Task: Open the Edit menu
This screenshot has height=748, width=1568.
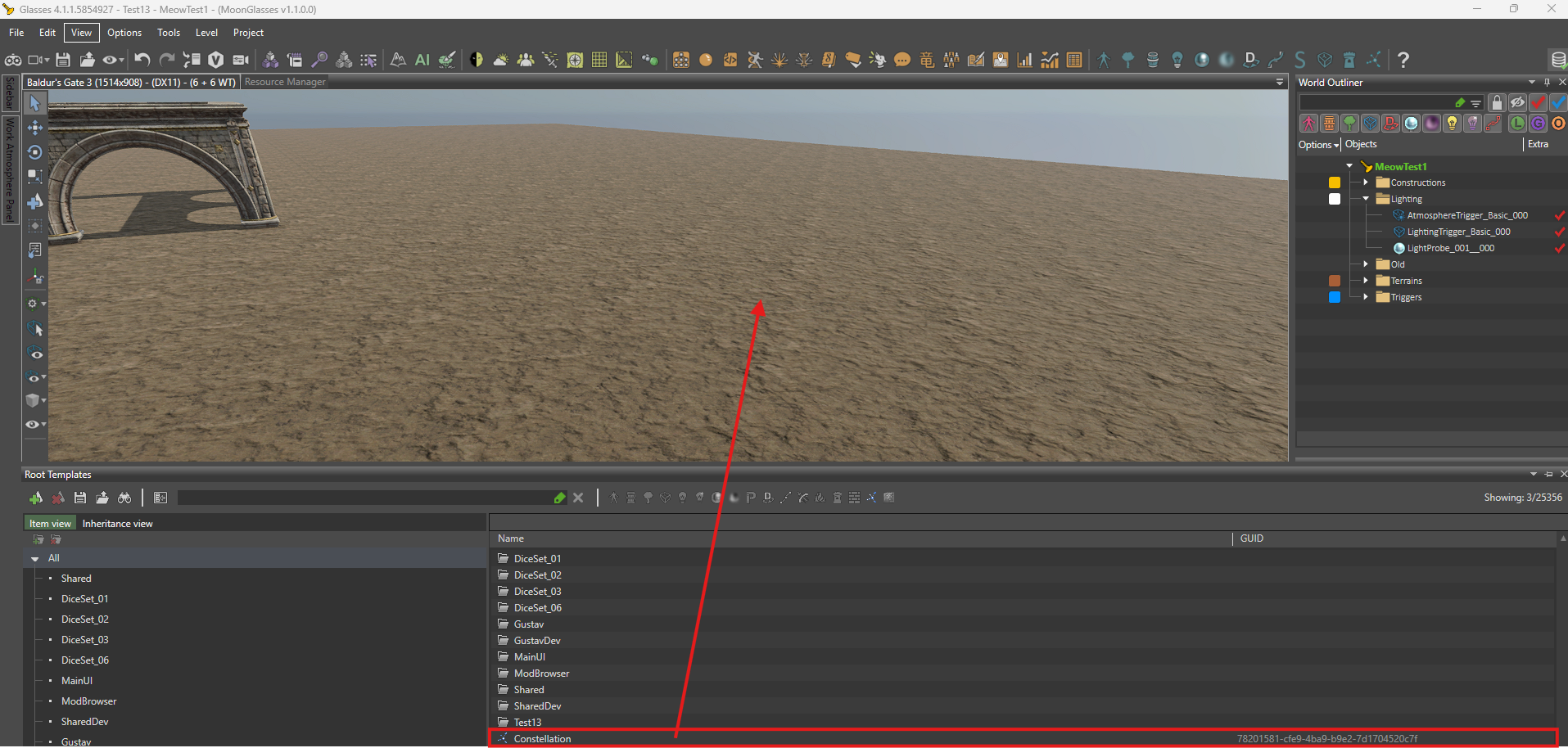Action: pyautogui.click(x=47, y=33)
